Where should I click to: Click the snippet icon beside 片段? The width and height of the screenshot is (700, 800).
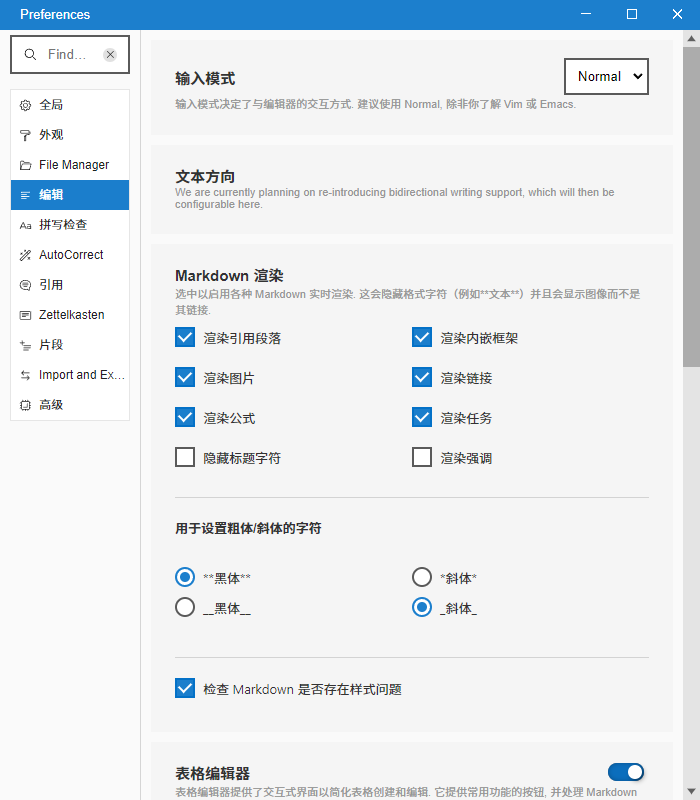tap(25, 345)
